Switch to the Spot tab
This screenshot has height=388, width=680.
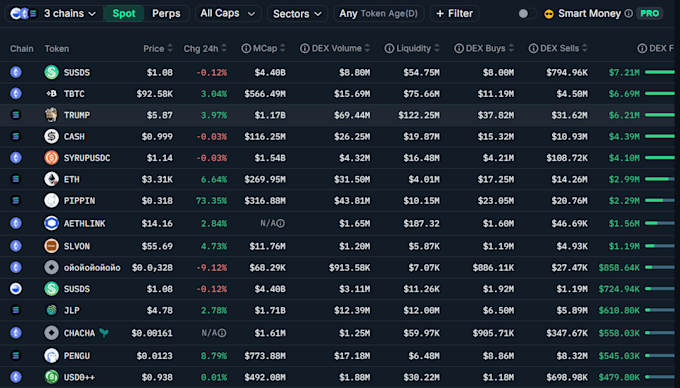124,13
